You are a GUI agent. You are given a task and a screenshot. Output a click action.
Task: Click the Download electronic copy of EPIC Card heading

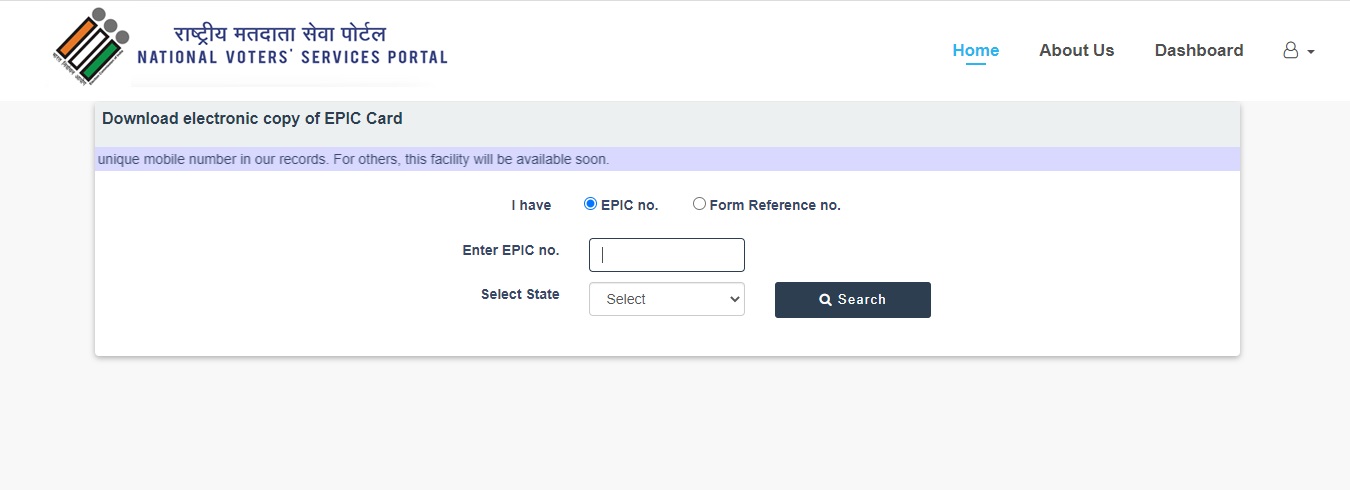coord(252,118)
